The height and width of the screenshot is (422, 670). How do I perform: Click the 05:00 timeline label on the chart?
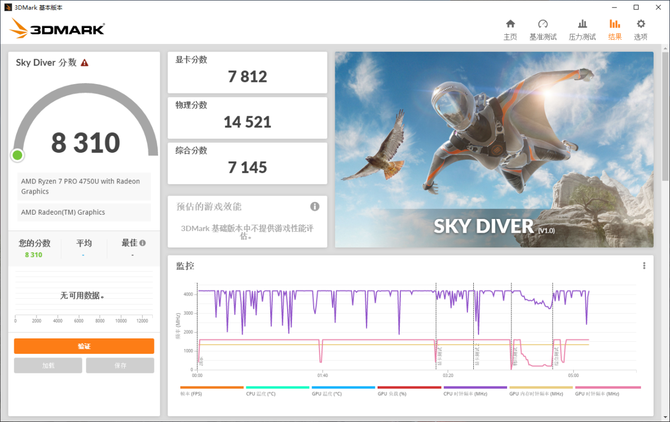[573, 375]
